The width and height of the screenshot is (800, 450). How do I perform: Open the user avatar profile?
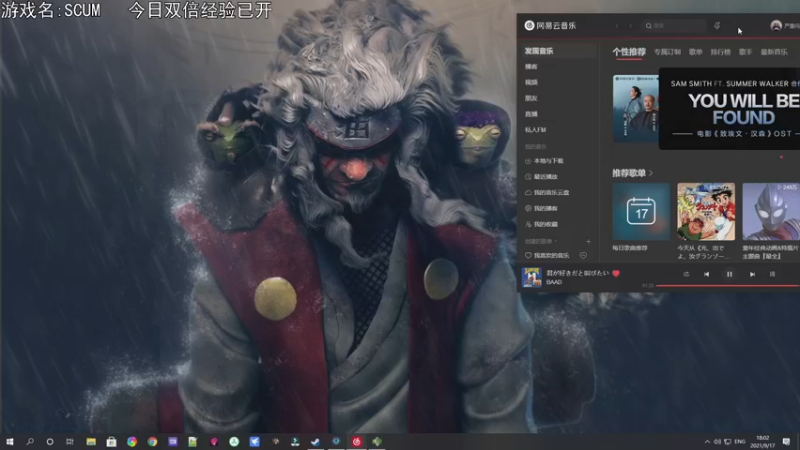776,26
